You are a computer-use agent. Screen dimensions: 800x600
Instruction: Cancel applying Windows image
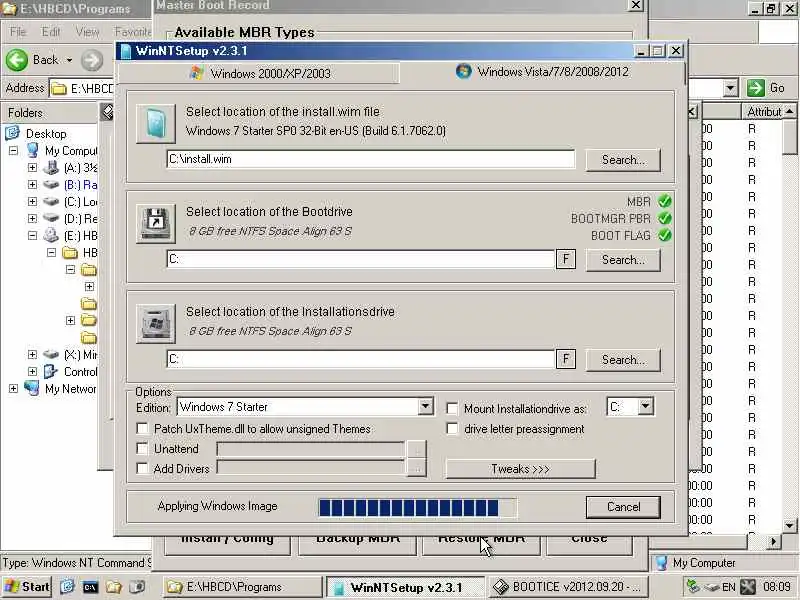623,507
